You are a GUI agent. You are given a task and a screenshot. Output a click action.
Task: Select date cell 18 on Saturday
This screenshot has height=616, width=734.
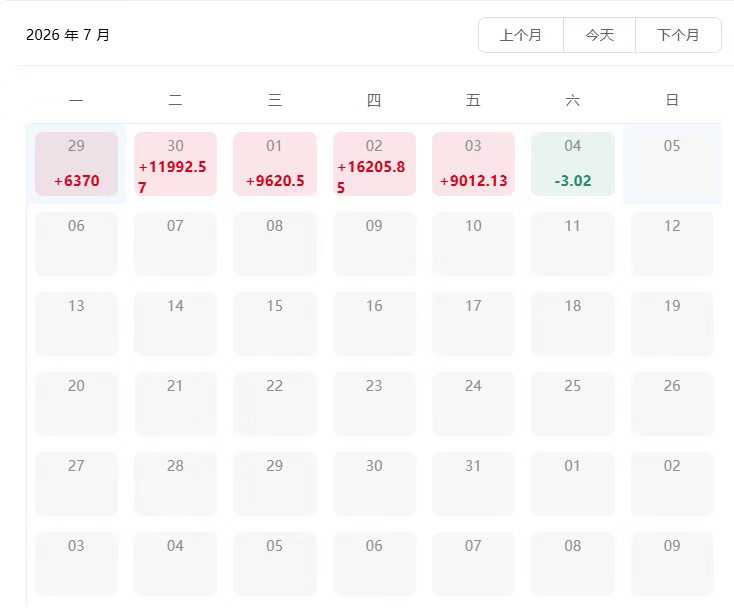click(x=573, y=324)
